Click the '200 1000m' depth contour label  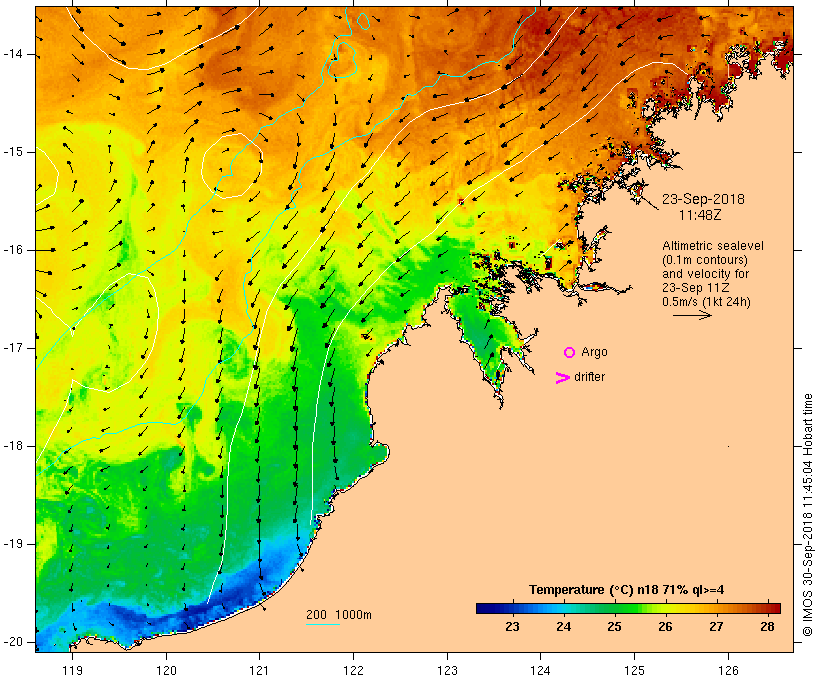(339, 615)
